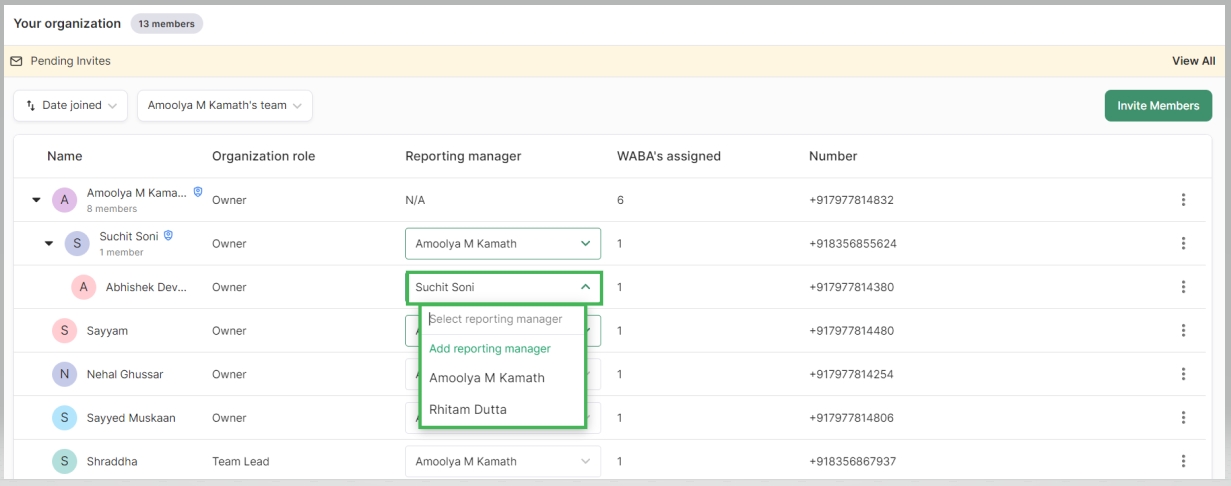Collapse Suchit Soni's member list
Screen dimensions: 1231x486
(x=49, y=243)
